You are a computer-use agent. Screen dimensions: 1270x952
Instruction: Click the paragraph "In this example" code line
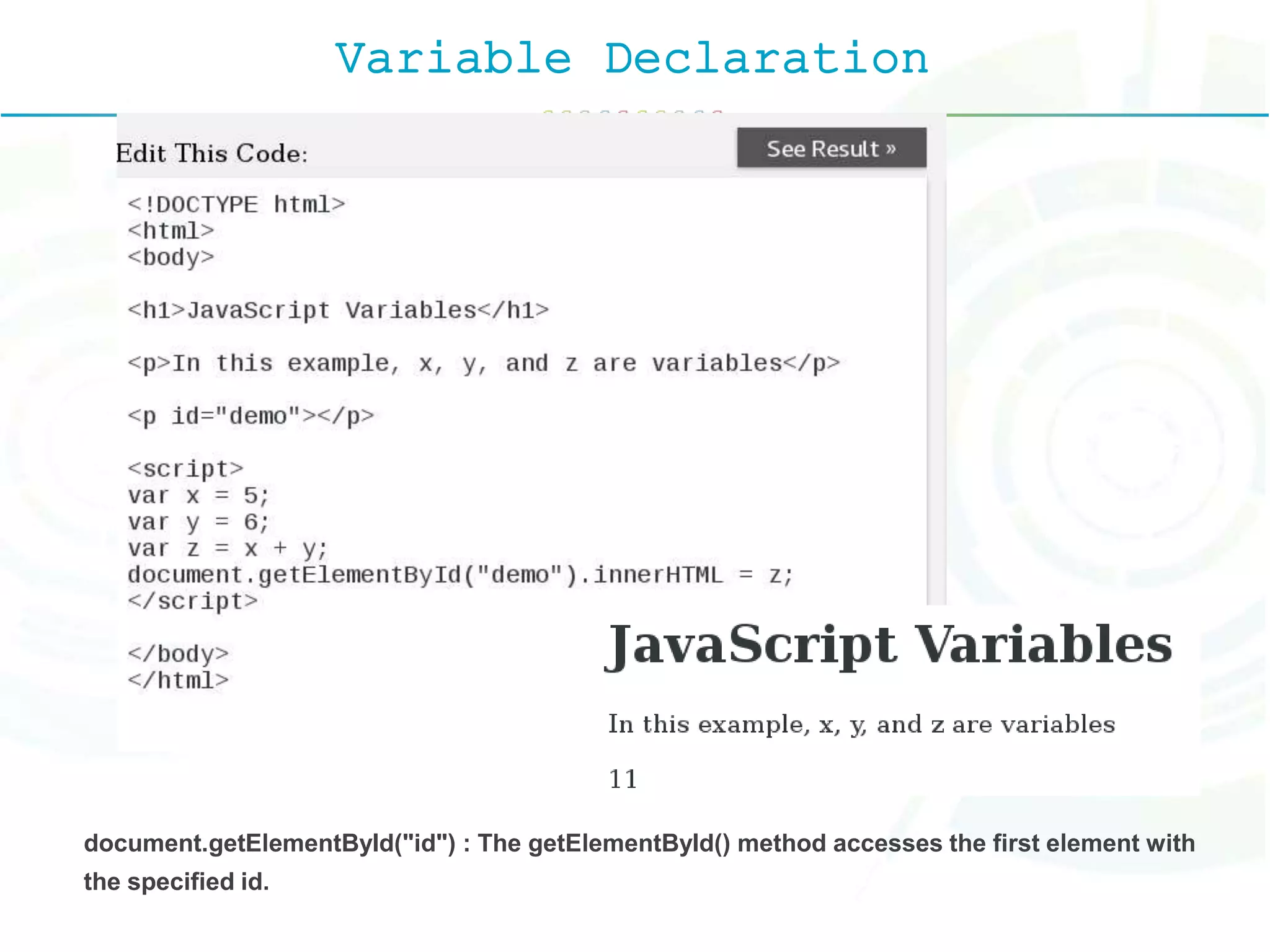click(483, 363)
